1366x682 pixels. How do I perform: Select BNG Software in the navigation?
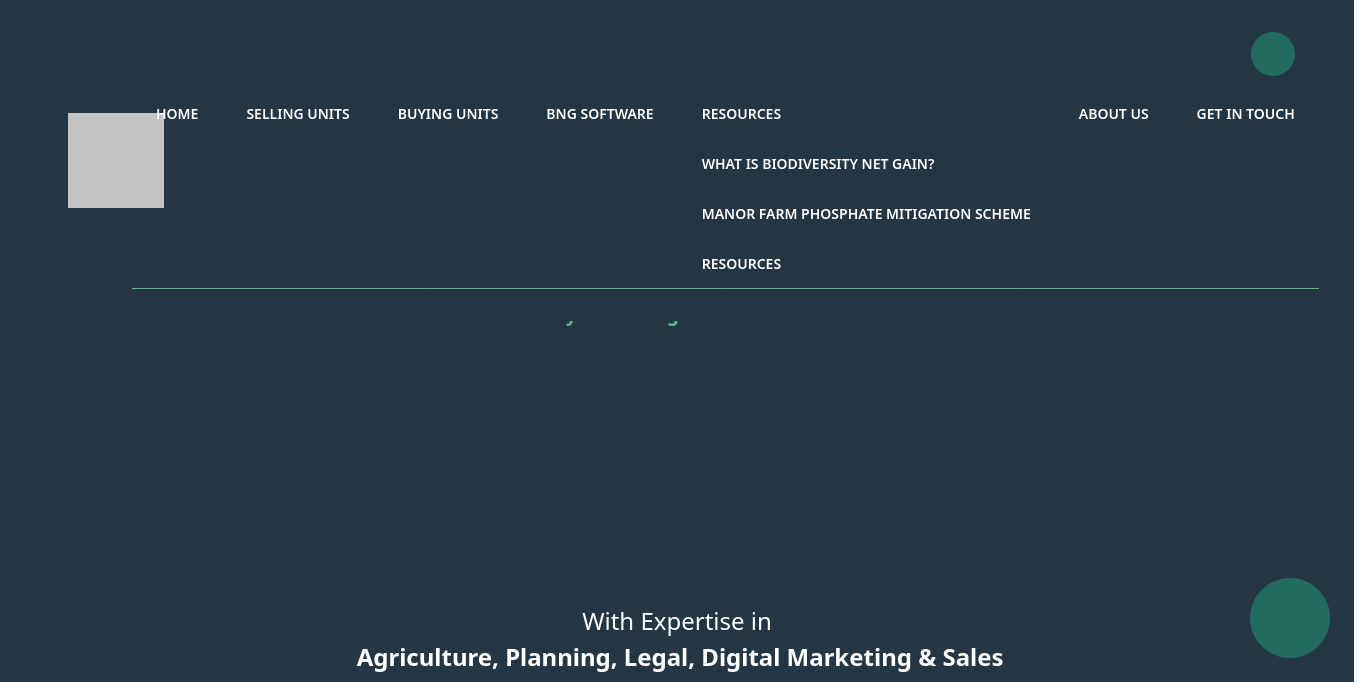599,114
